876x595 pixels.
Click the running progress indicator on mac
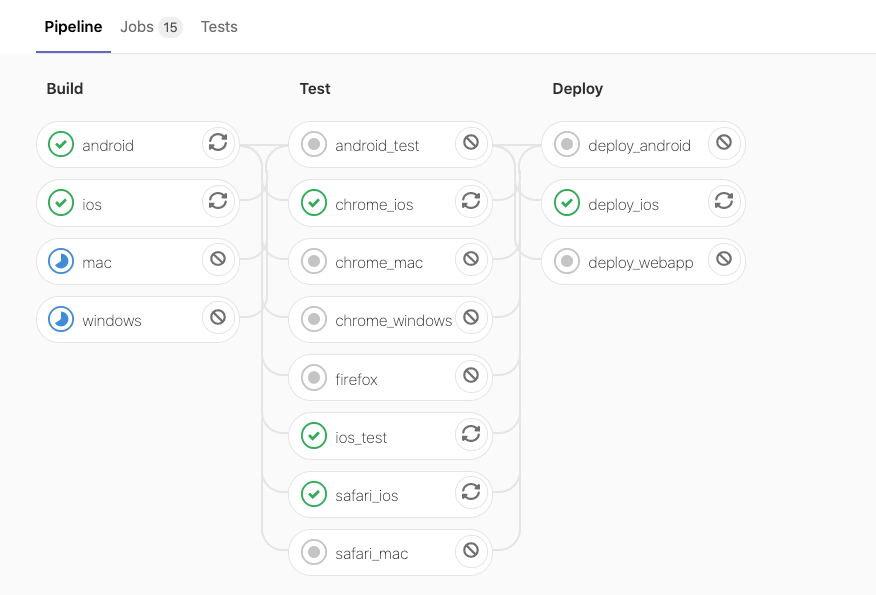[60, 261]
